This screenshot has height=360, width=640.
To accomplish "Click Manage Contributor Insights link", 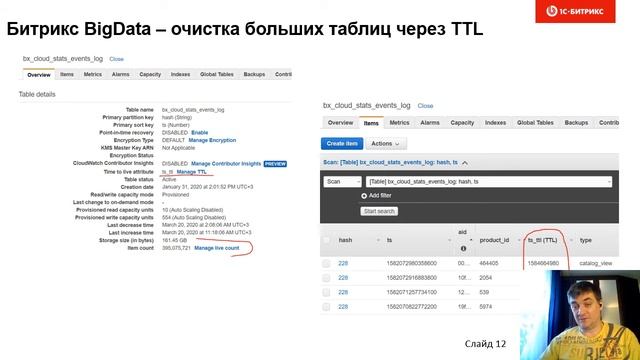I will point(226,164).
